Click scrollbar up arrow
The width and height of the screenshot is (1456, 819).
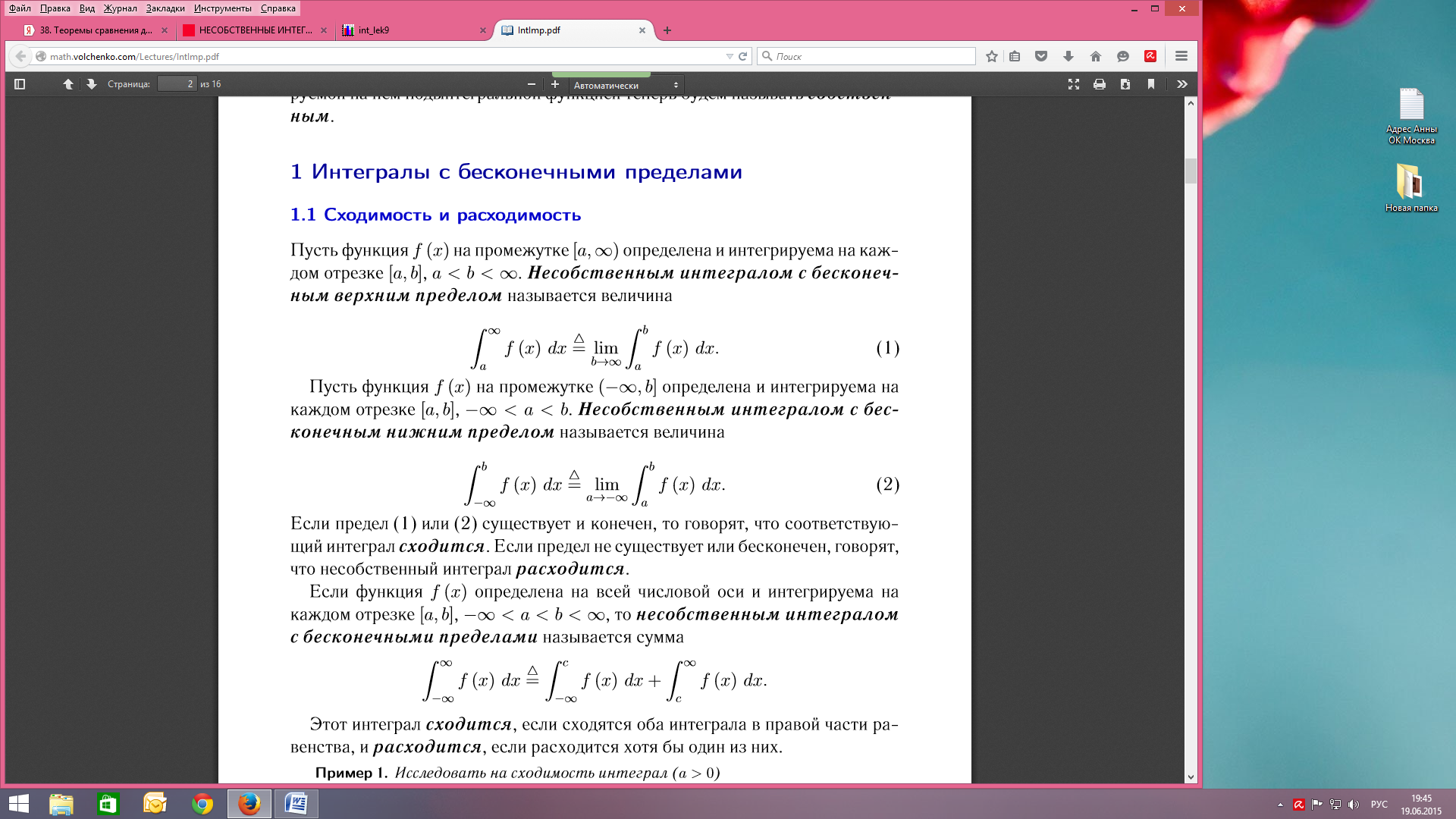(x=1191, y=102)
